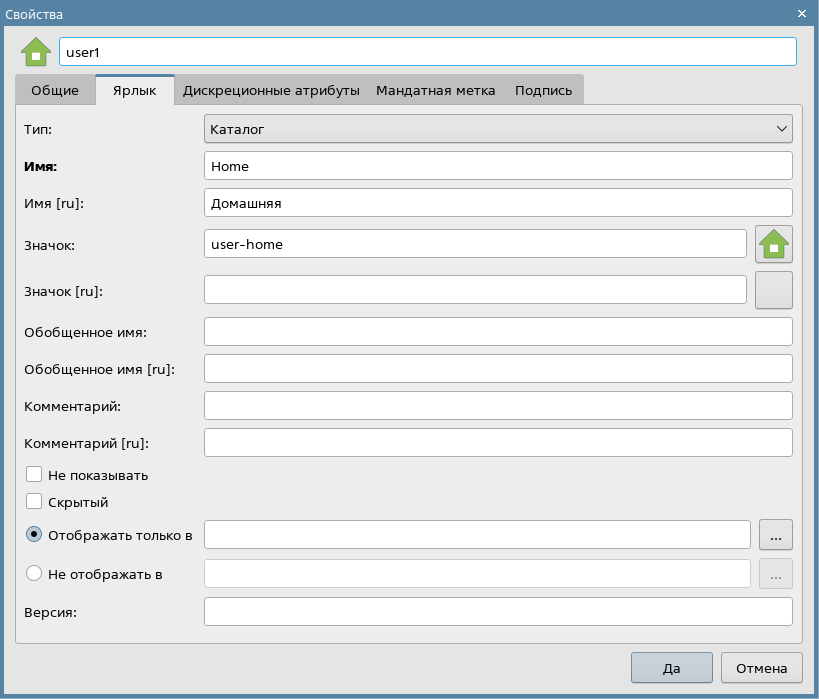Screen dimensions: 819x699
Task: Click the user-home icon chooser button
Action: point(774,243)
